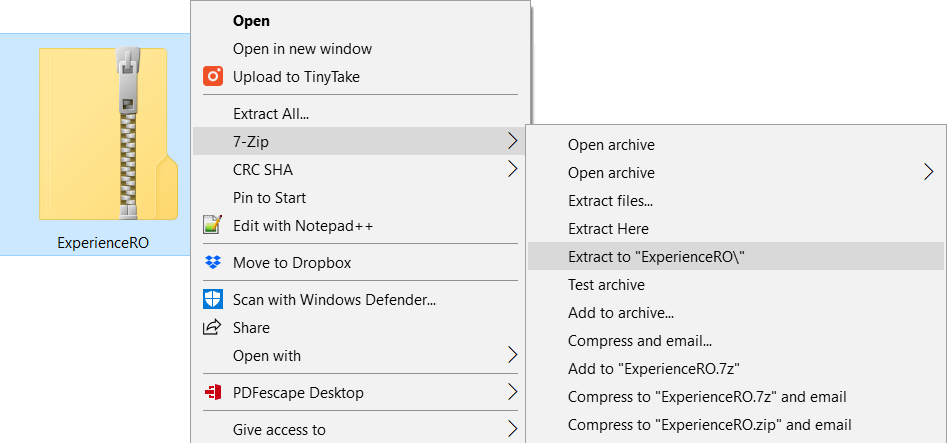
Task: Click the Windows Defender shield icon
Action: pos(212,299)
